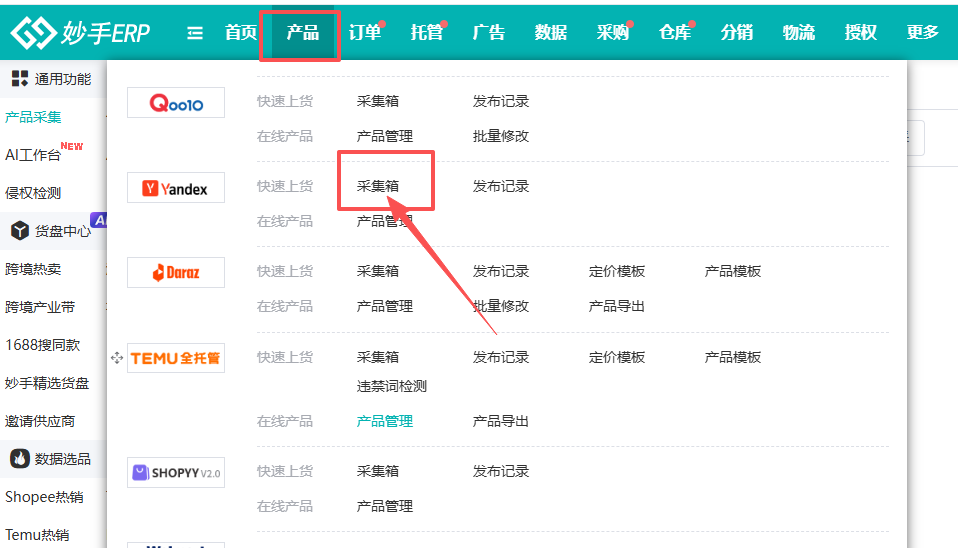Open SHOPYY 发布记录
The image size is (958, 548).
pos(501,471)
